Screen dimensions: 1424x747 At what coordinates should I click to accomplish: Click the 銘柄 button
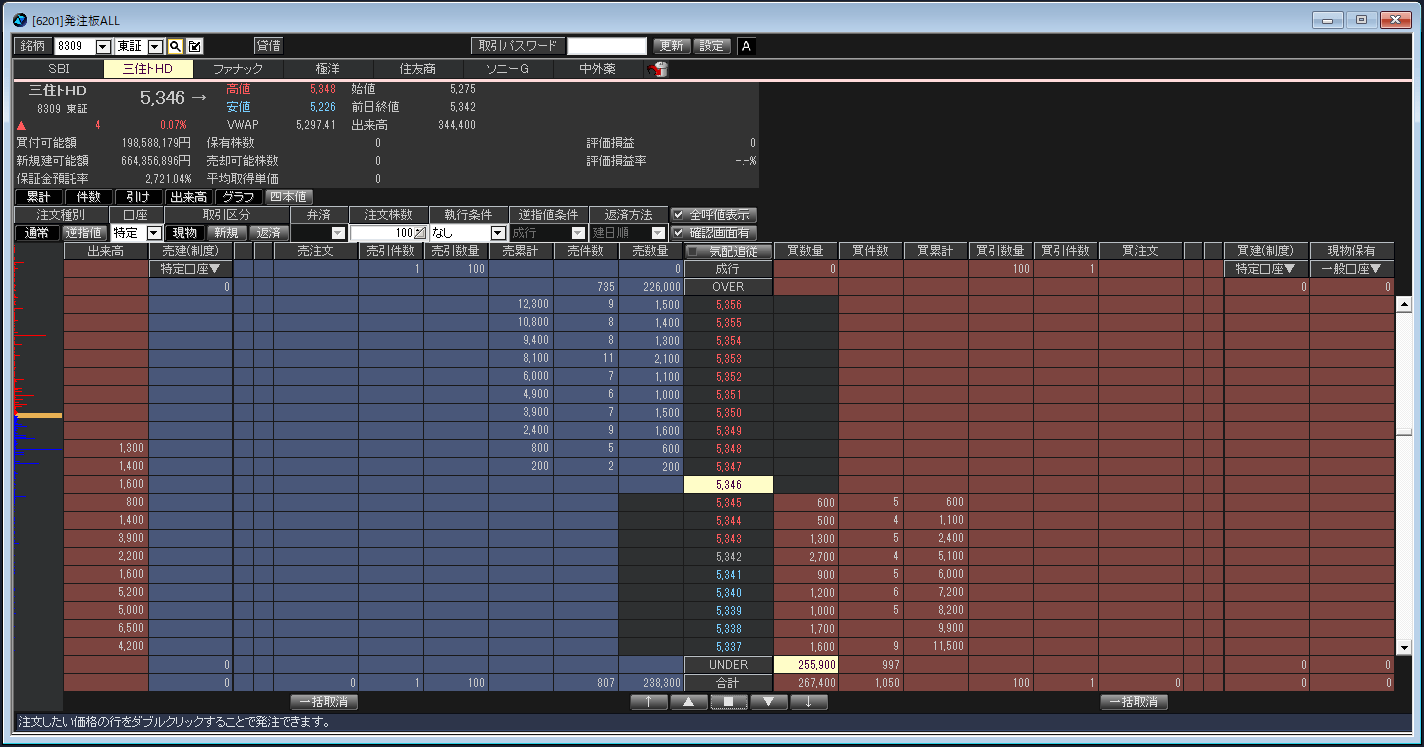[33, 46]
